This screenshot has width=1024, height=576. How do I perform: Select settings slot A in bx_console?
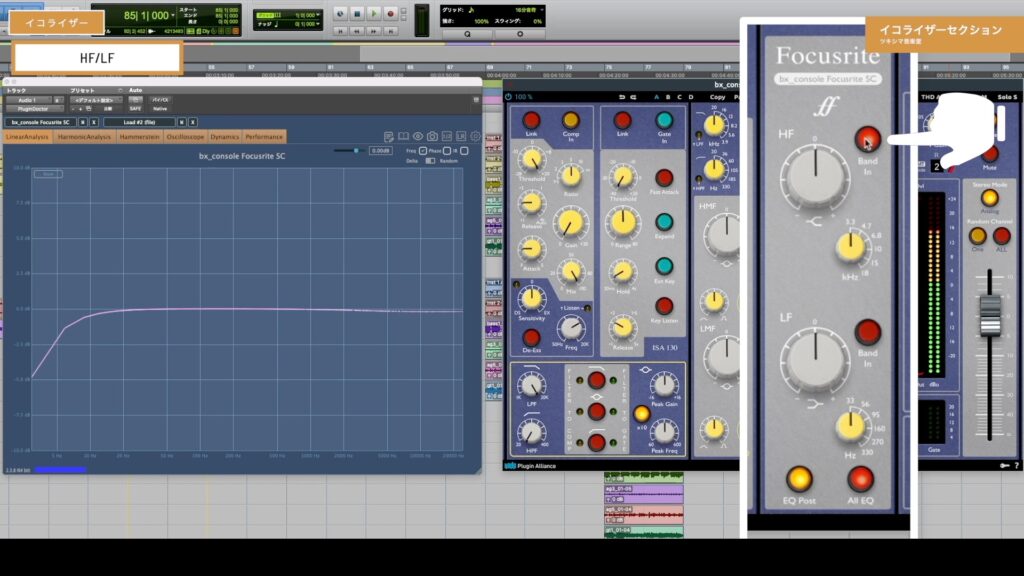click(656, 97)
